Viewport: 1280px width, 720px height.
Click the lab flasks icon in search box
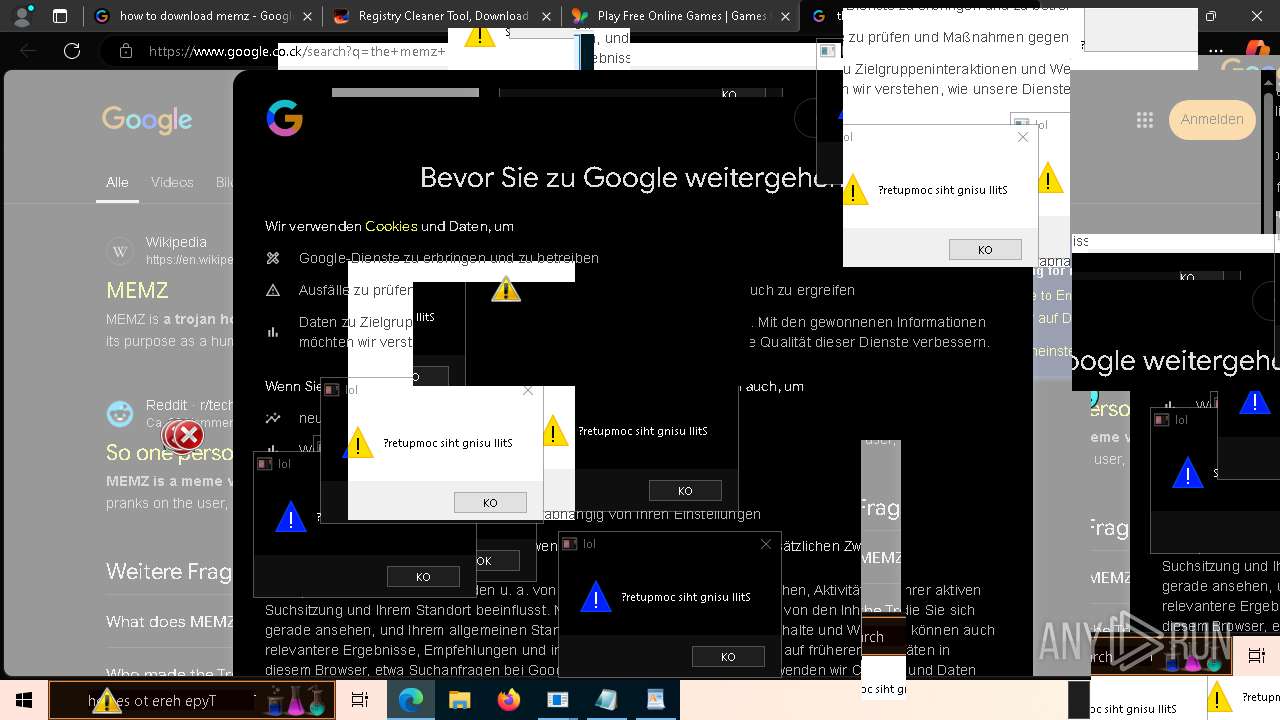point(297,700)
